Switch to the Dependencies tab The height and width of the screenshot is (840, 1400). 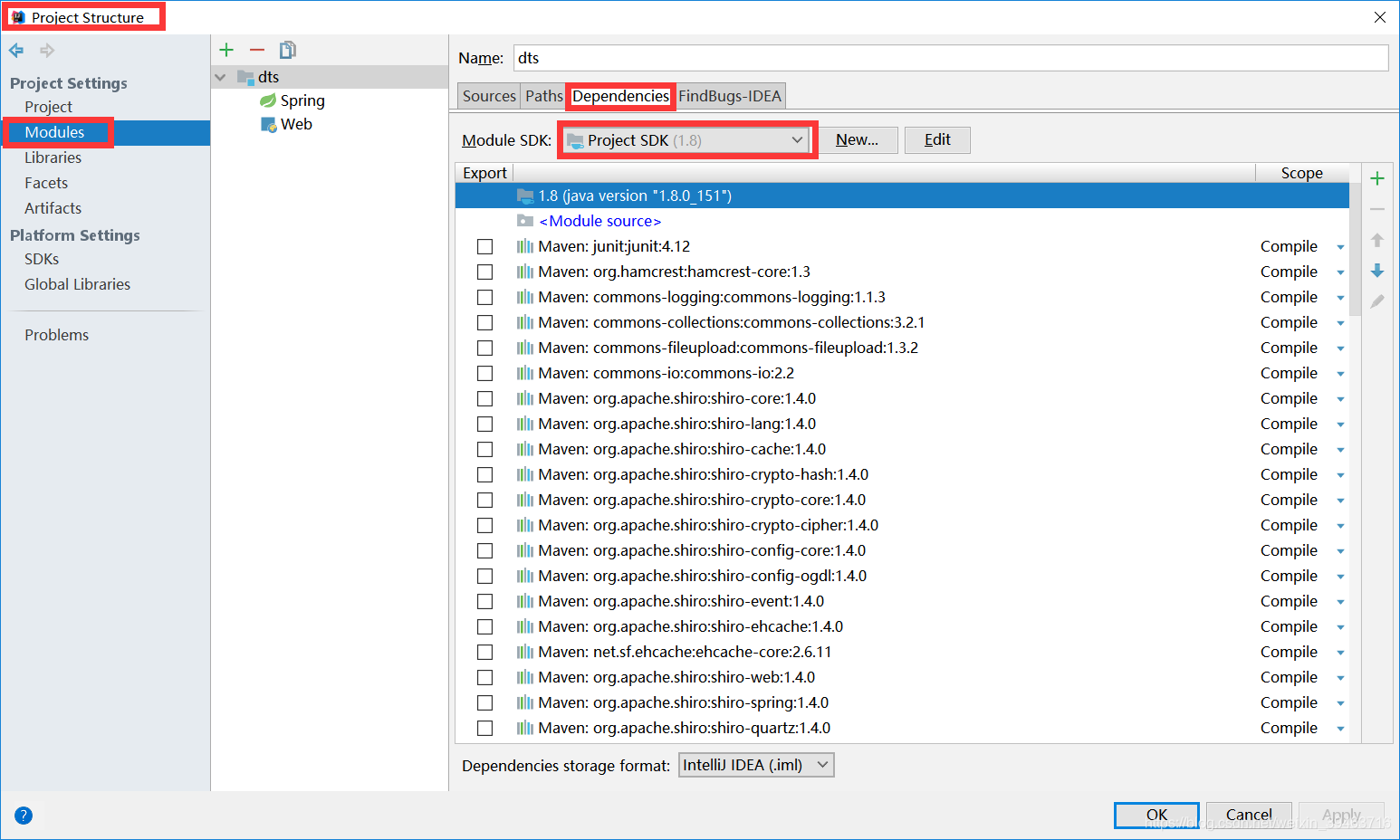click(x=620, y=96)
